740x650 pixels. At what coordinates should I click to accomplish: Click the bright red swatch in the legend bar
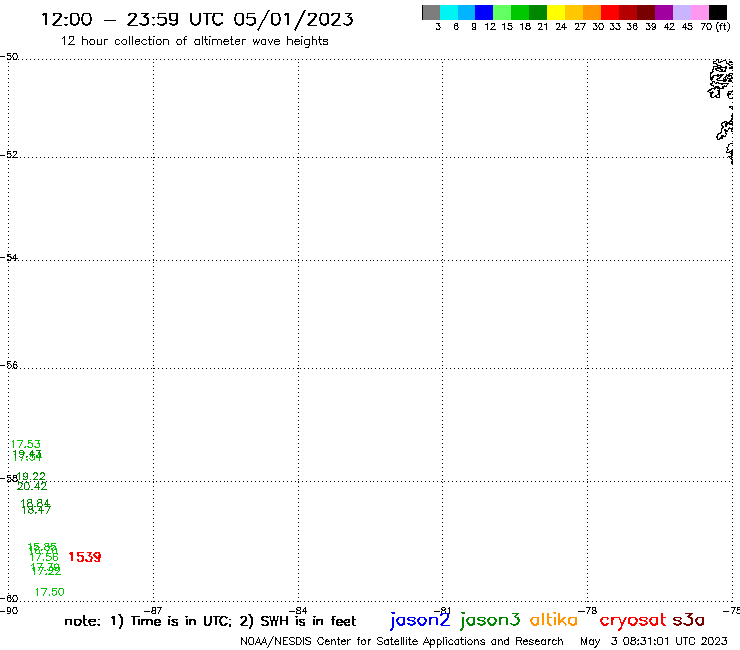click(x=610, y=13)
